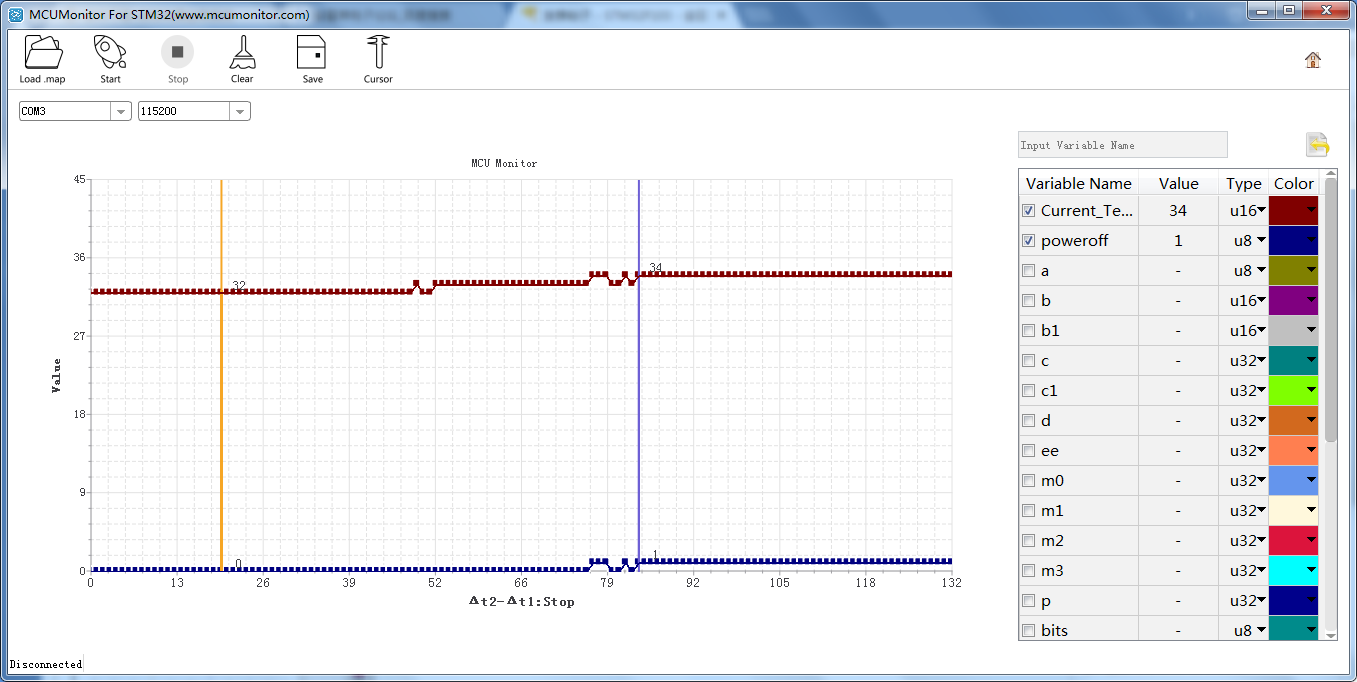Uncheck the poweroff variable checkbox

pyautogui.click(x=1028, y=241)
